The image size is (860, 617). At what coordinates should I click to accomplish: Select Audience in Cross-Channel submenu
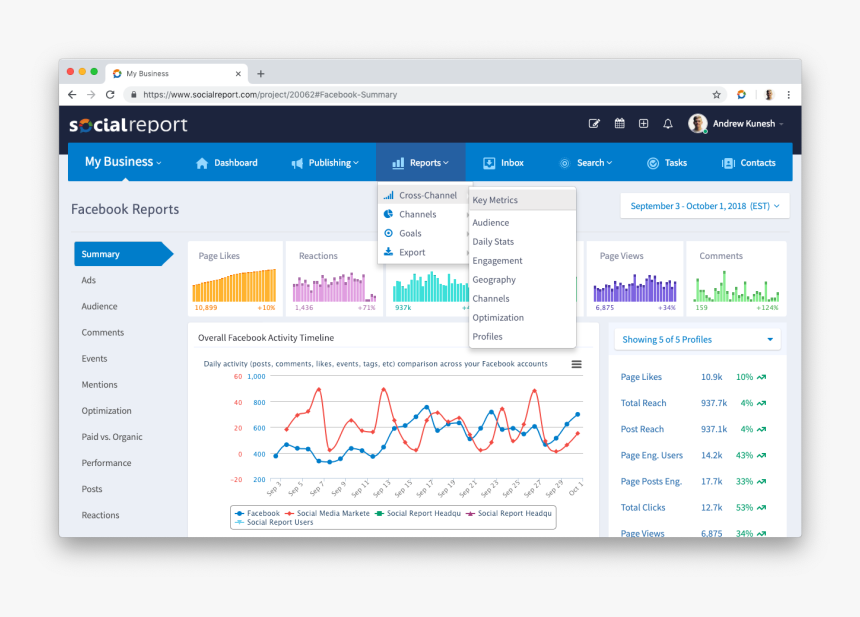[490, 223]
